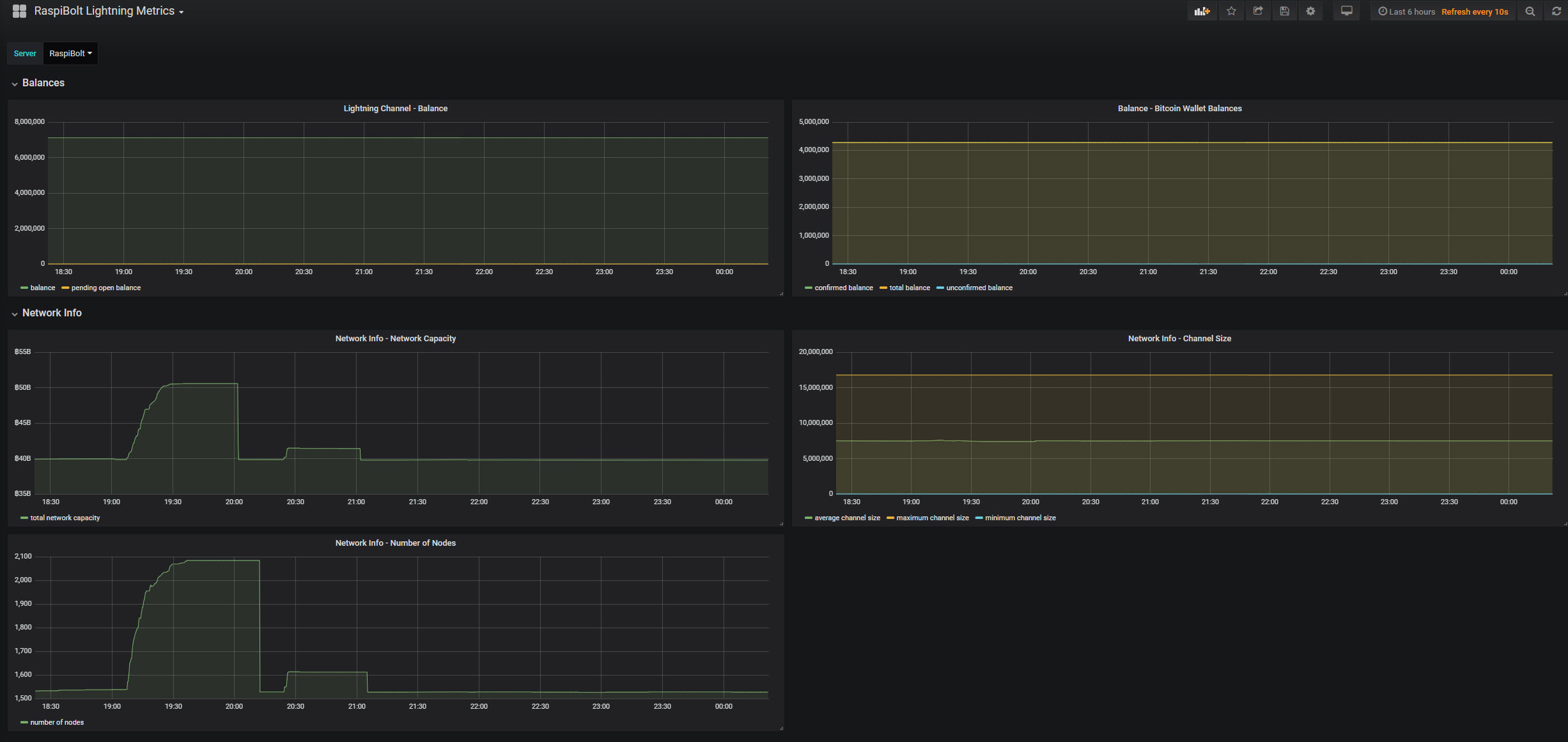Toggle the balance series in legend

pos(42,288)
